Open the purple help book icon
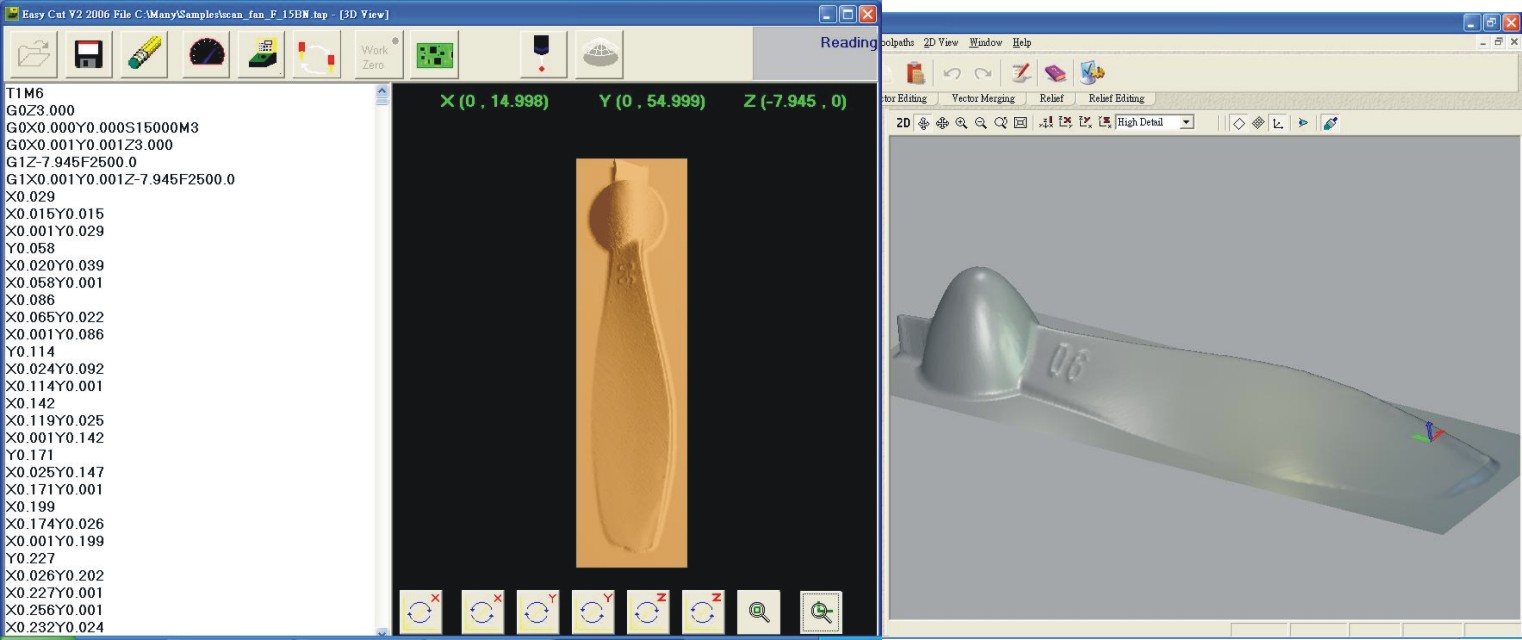This screenshot has width=1522, height=640. (x=1055, y=72)
